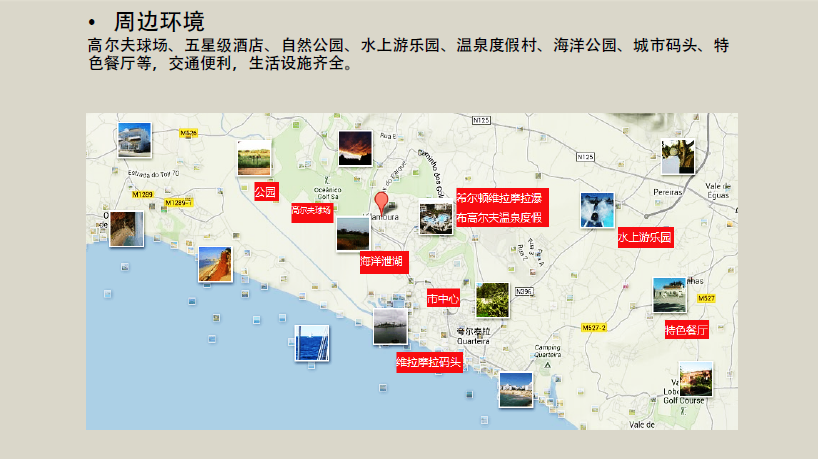Open the orange cliff beach photo thumbnail
818x459 pixels.
pyautogui.click(x=215, y=264)
